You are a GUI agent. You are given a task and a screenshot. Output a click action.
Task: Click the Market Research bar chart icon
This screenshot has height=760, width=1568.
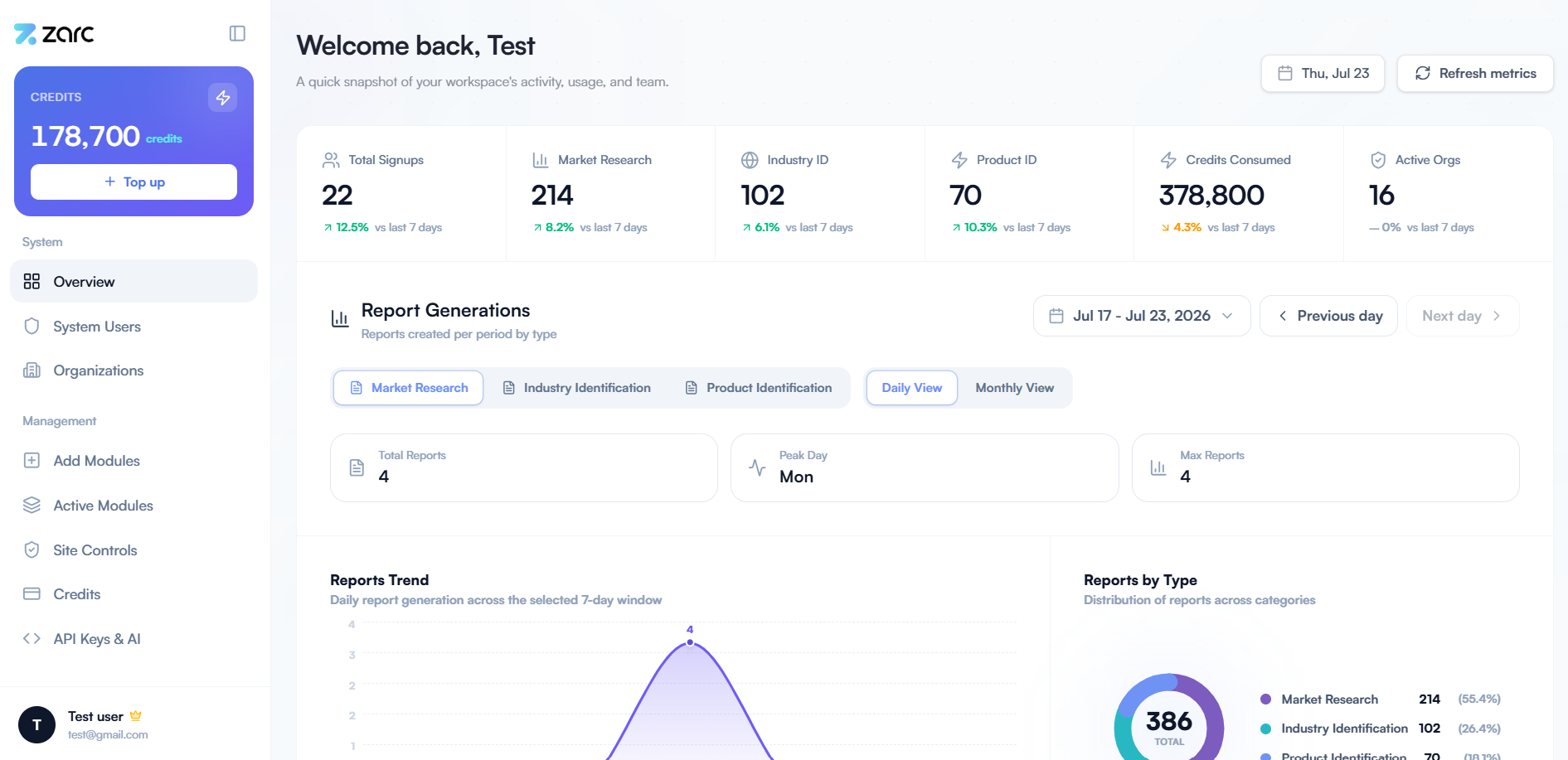[x=541, y=160]
